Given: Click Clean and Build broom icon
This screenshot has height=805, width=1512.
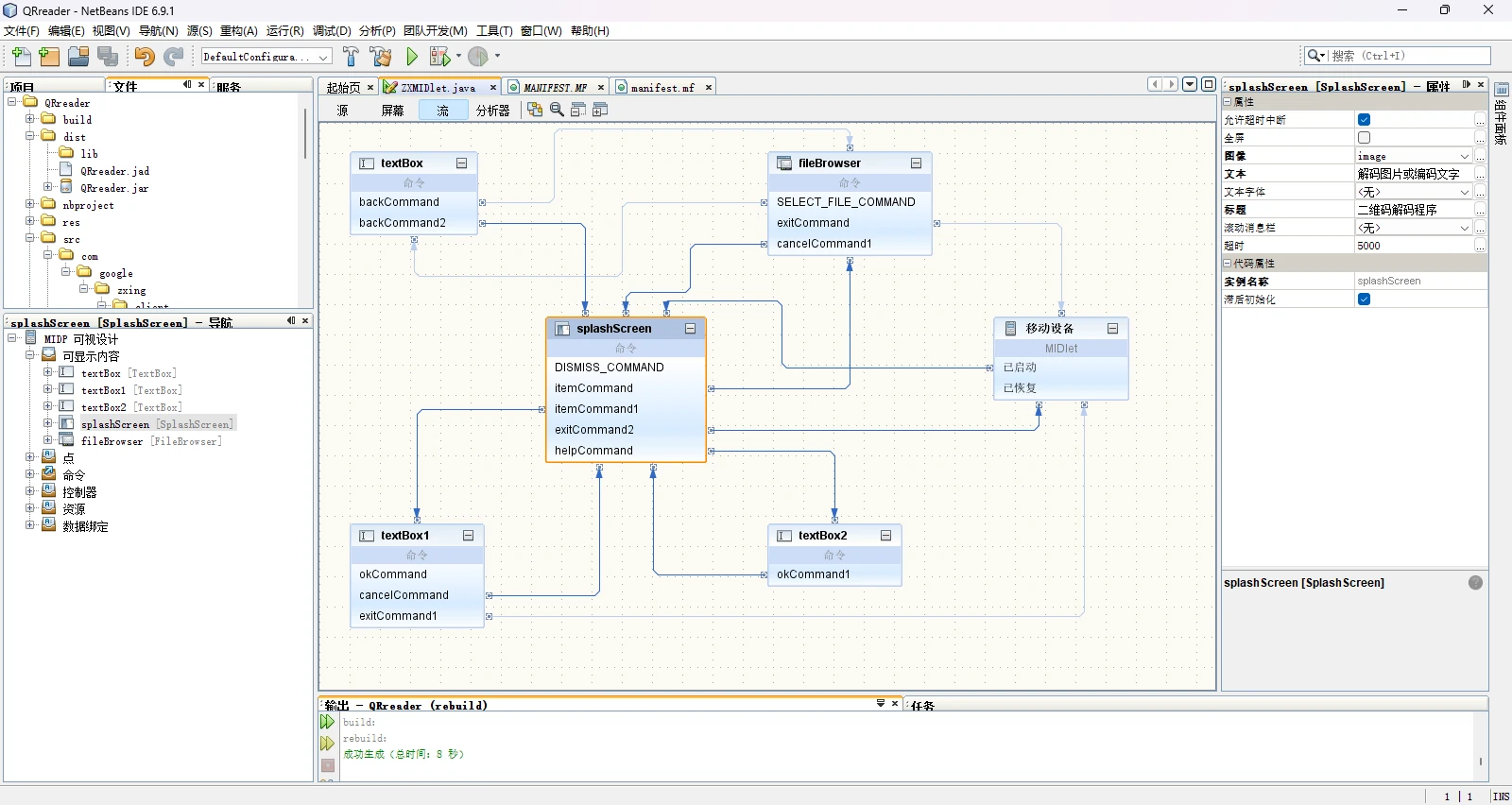Looking at the screenshot, I should [381, 57].
